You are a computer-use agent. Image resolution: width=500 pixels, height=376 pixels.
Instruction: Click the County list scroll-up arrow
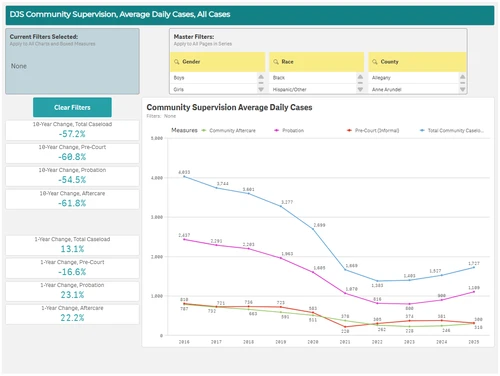coord(463,77)
